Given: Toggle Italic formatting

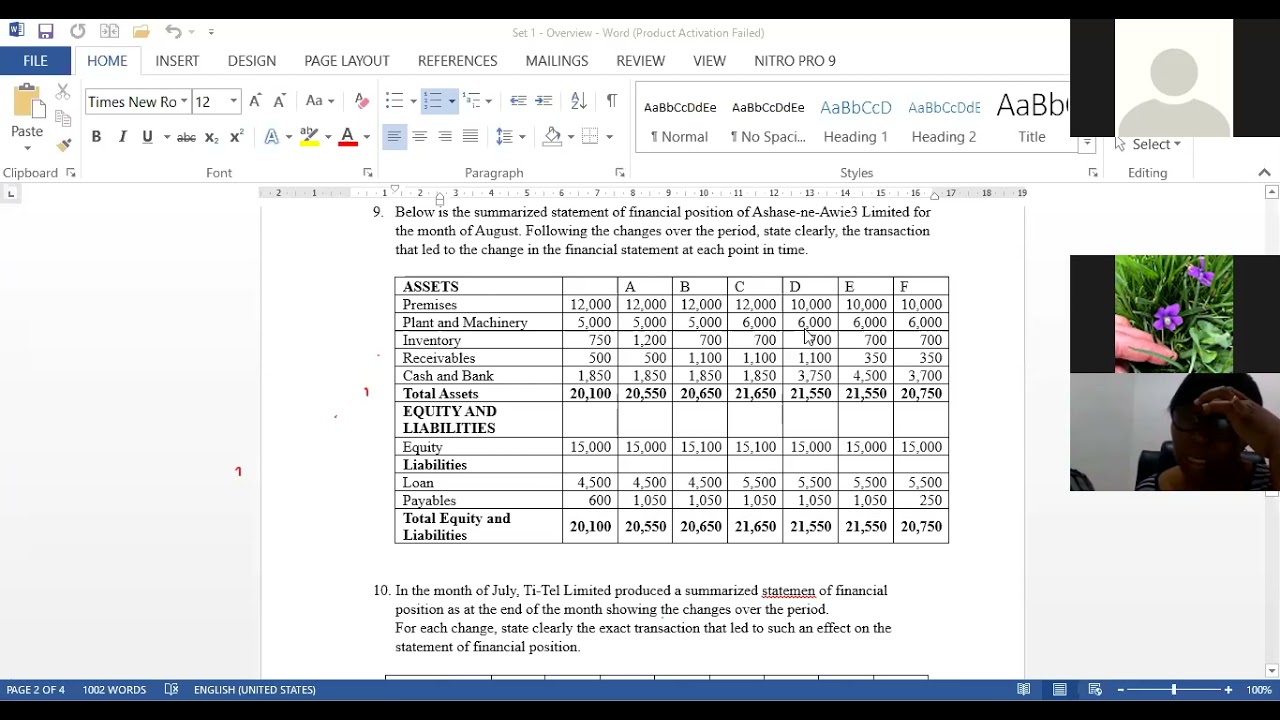Looking at the screenshot, I should click(x=122, y=137).
